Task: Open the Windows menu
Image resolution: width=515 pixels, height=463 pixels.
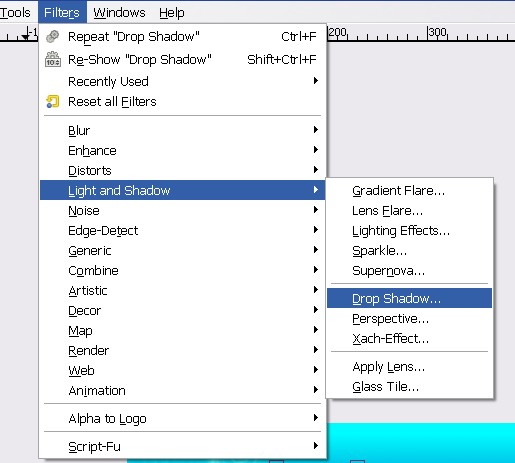Action: coord(119,13)
